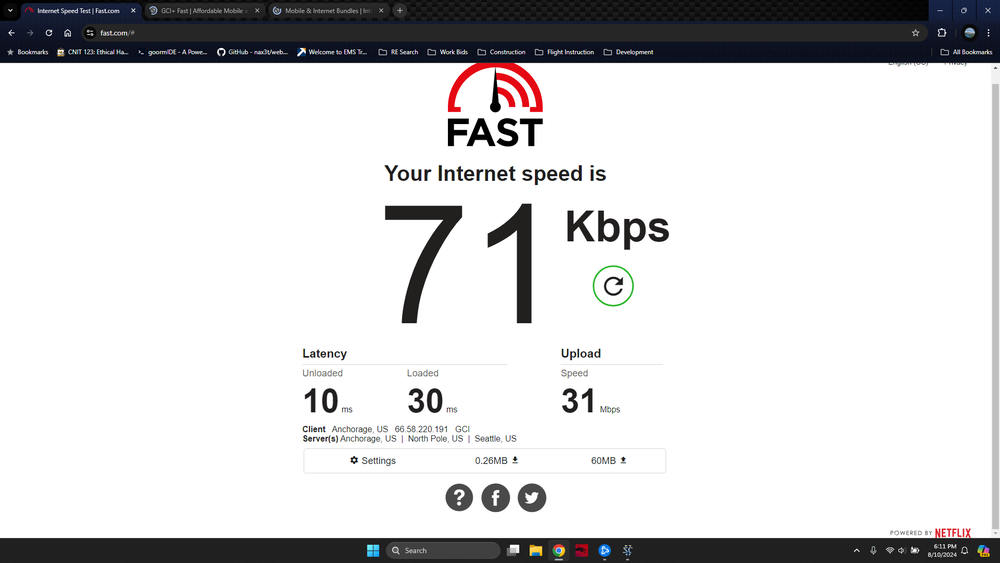The width and height of the screenshot is (1000, 563).
Task: Bookmark this page with the star icon
Action: click(x=915, y=33)
